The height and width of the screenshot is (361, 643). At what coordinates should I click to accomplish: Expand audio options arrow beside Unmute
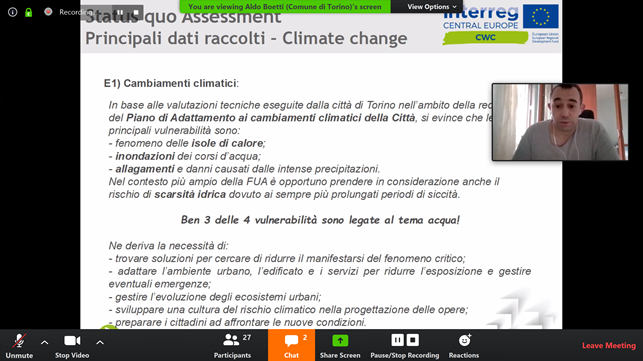click(x=45, y=343)
